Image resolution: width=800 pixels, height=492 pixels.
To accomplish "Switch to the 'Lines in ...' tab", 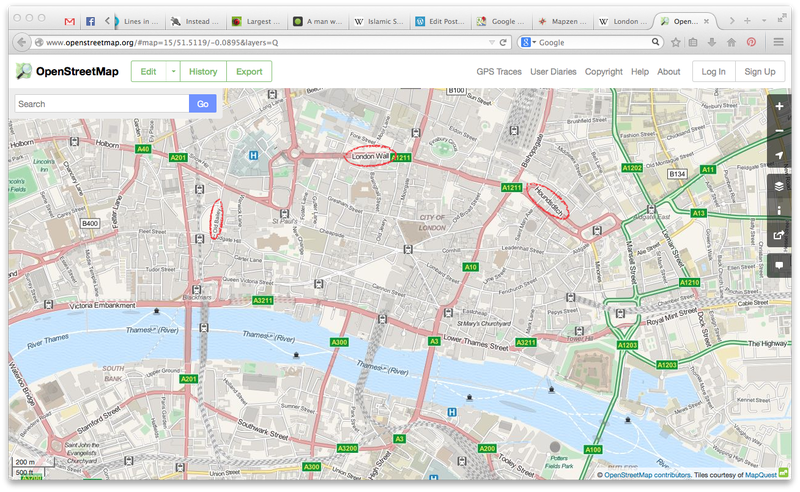I will [139, 21].
